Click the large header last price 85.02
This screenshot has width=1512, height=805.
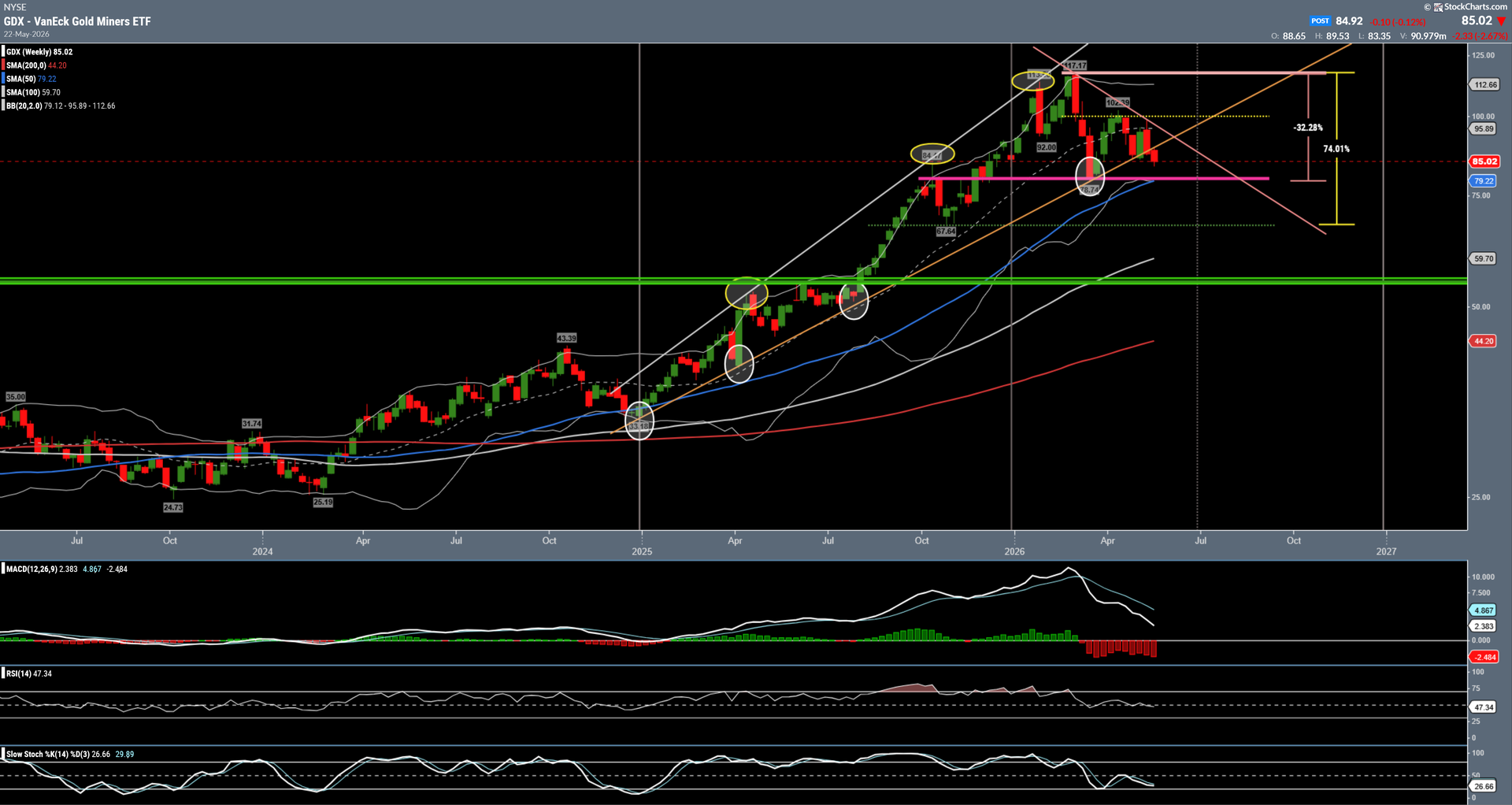click(1477, 21)
